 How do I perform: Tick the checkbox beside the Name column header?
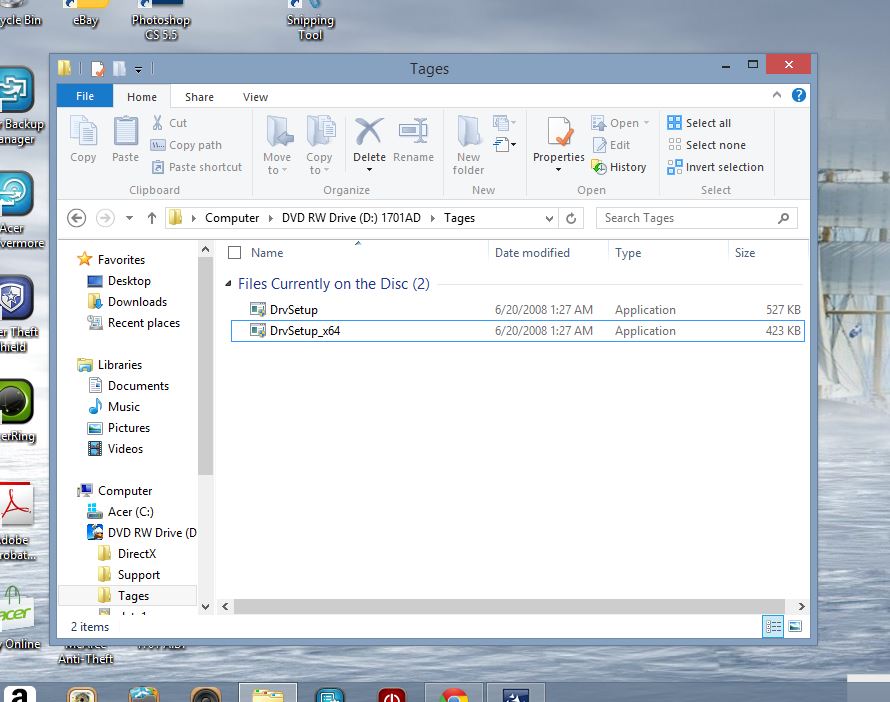[x=237, y=252]
